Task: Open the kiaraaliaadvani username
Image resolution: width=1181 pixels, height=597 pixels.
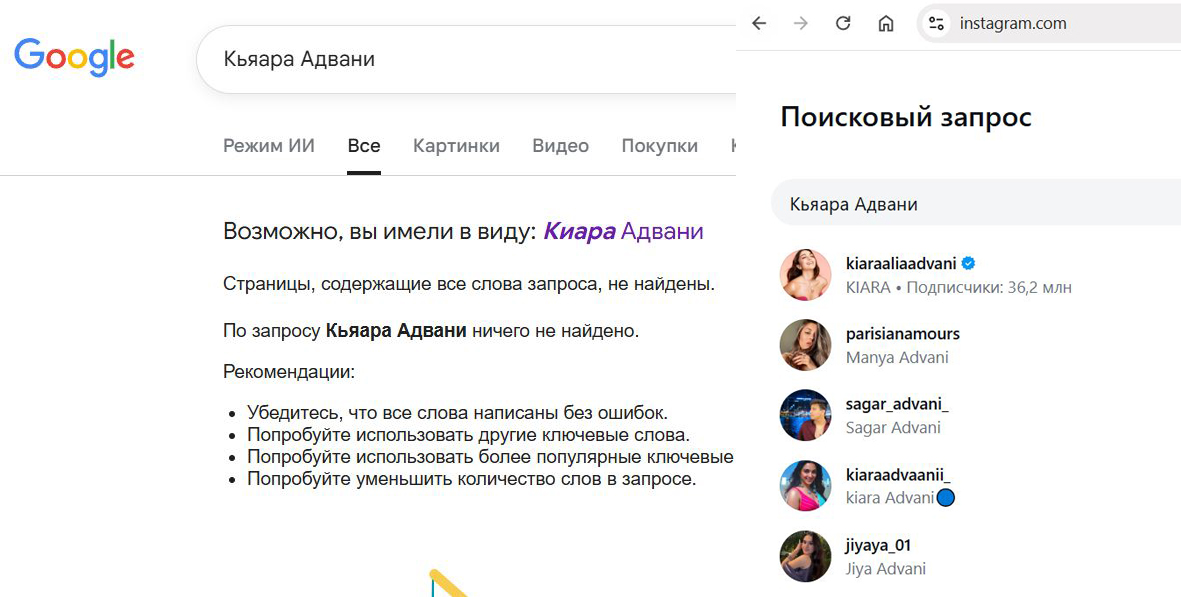Action: 901,263
